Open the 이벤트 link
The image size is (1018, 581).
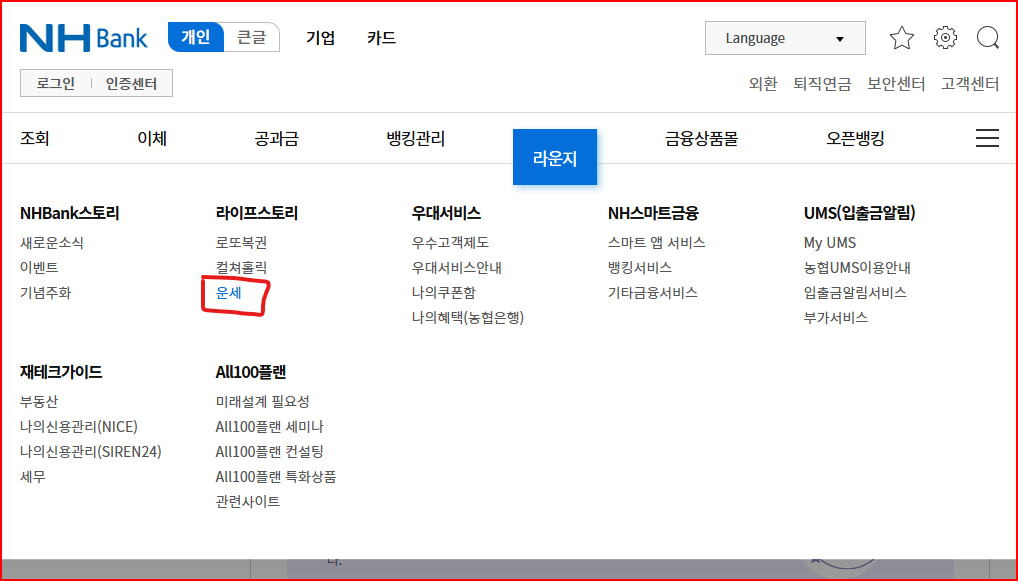pyautogui.click(x=39, y=267)
